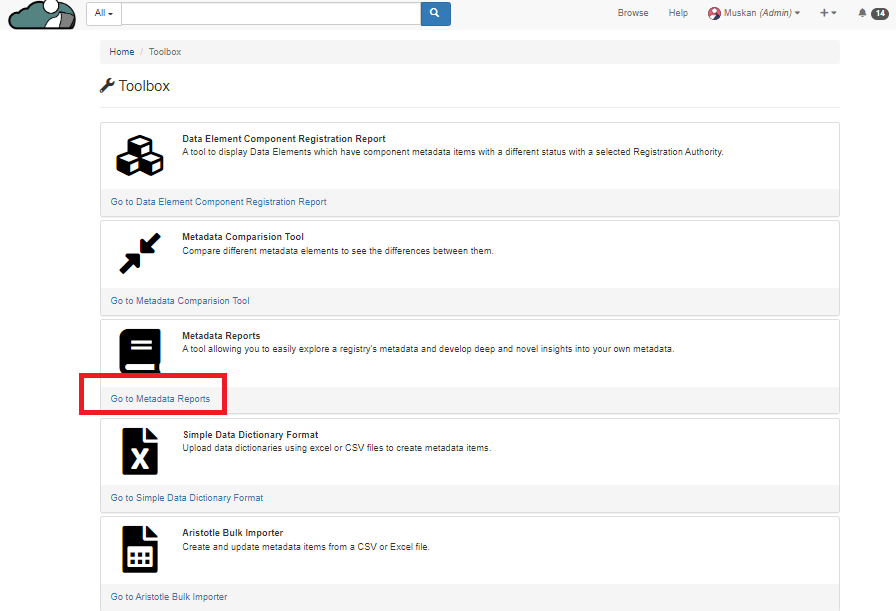Open Go to Simple Data Dictionary Format link
896x611 pixels.
(187, 498)
